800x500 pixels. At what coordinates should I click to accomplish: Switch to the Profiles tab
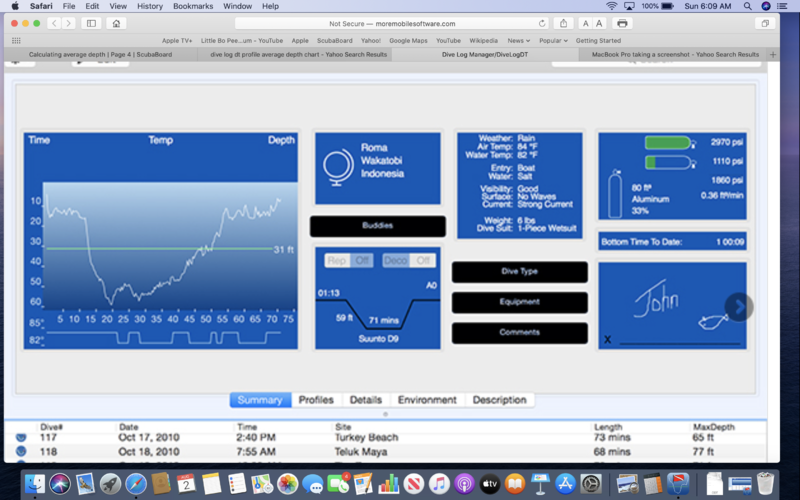(x=316, y=400)
